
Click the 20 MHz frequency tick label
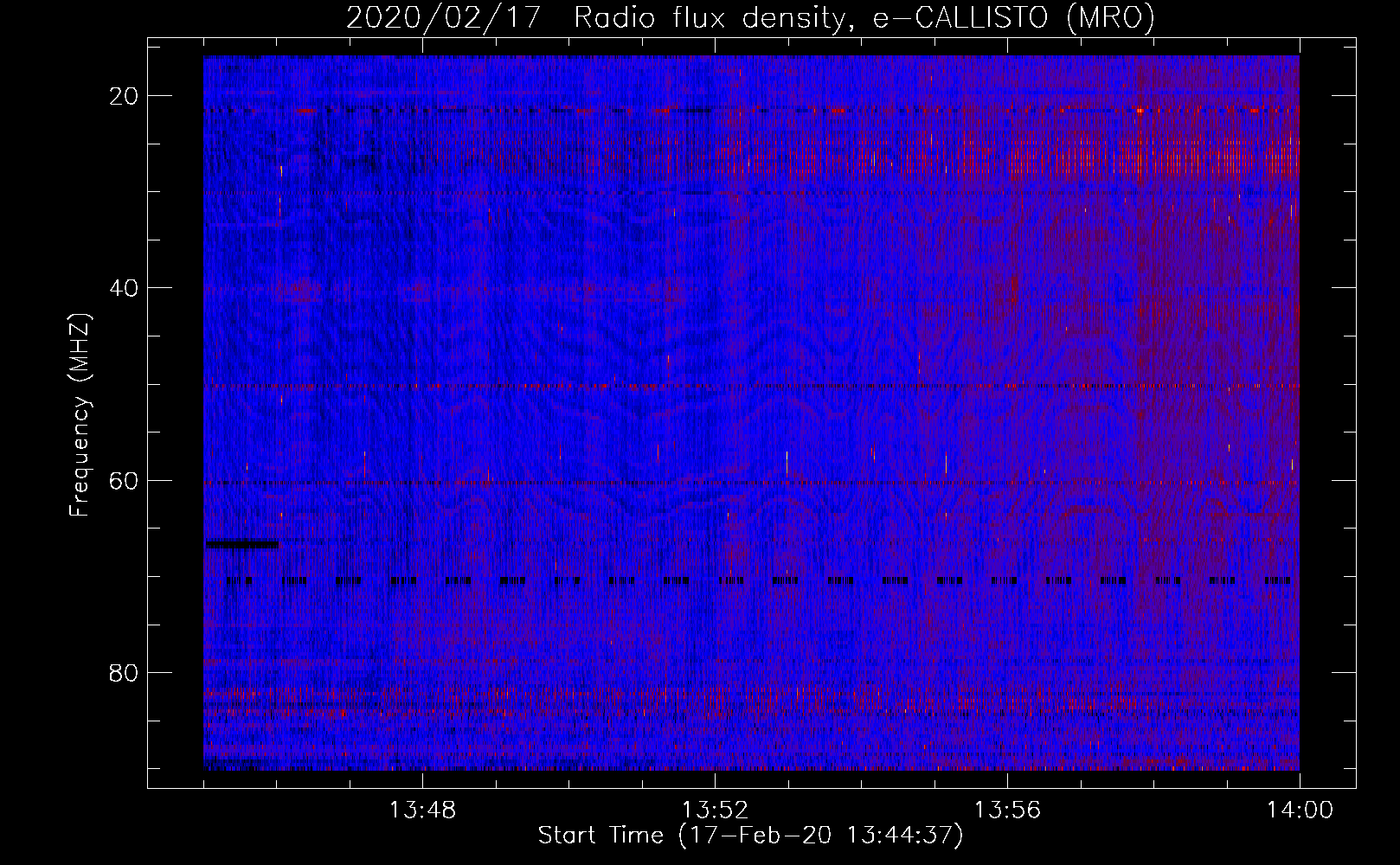[125, 96]
